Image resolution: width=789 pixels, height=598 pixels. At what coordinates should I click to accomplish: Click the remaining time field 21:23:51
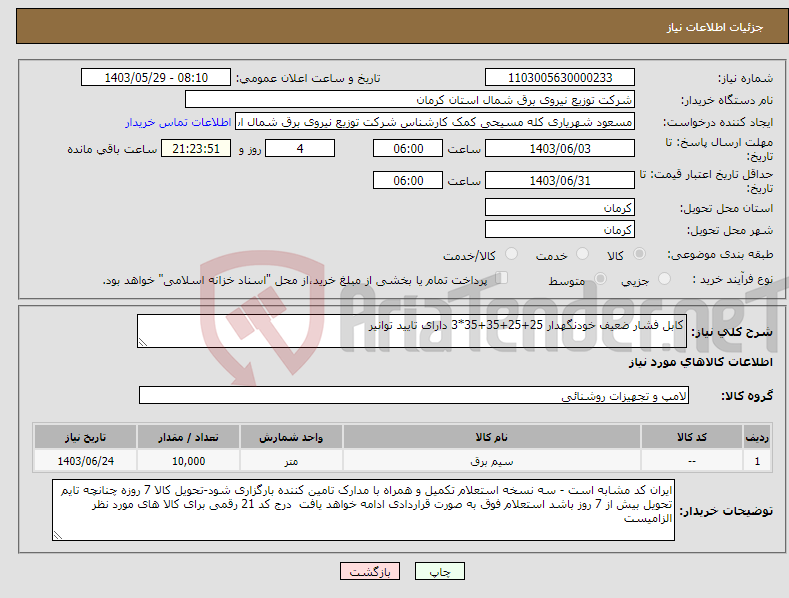tap(196, 148)
